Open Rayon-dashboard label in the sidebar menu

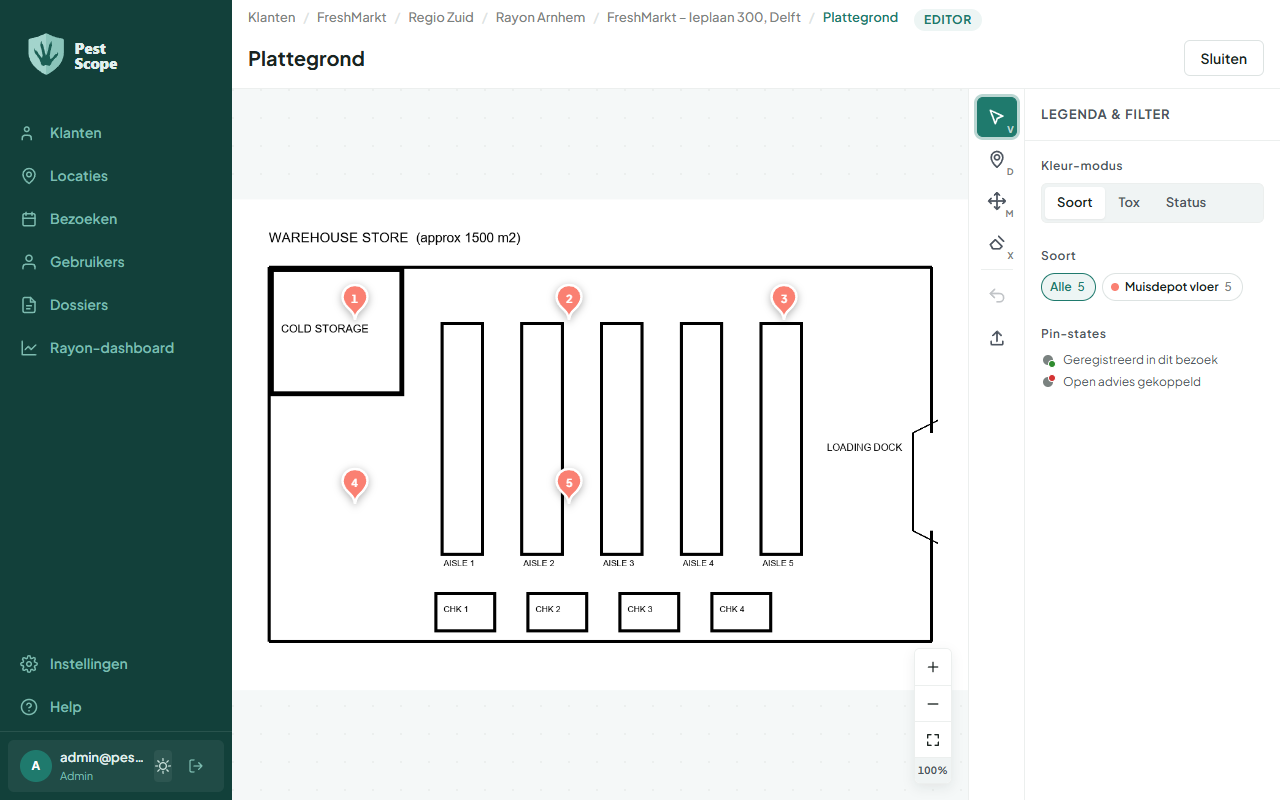112,348
